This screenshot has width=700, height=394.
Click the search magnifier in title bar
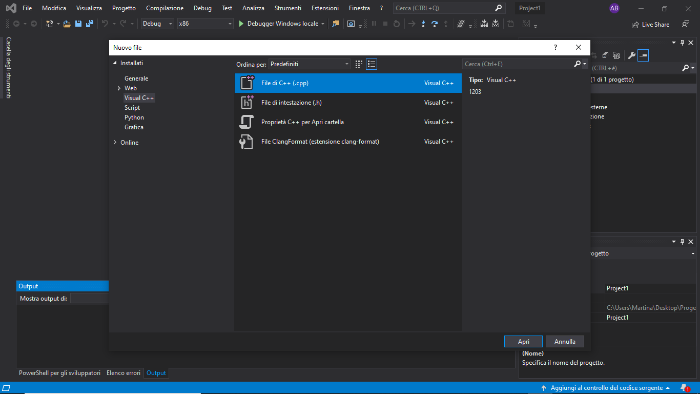pos(499,8)
